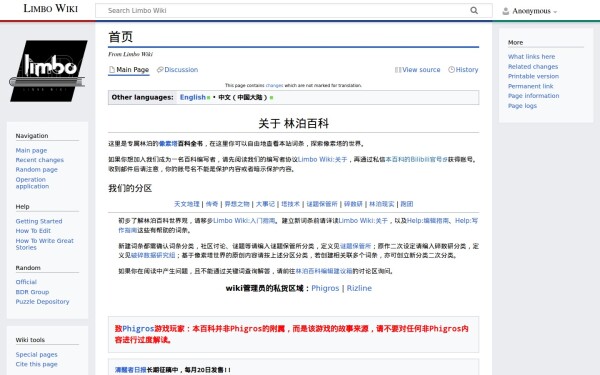Screen dimensions: 600x375
Task: Open the 碎数研 section link
Action: [353, 204]
